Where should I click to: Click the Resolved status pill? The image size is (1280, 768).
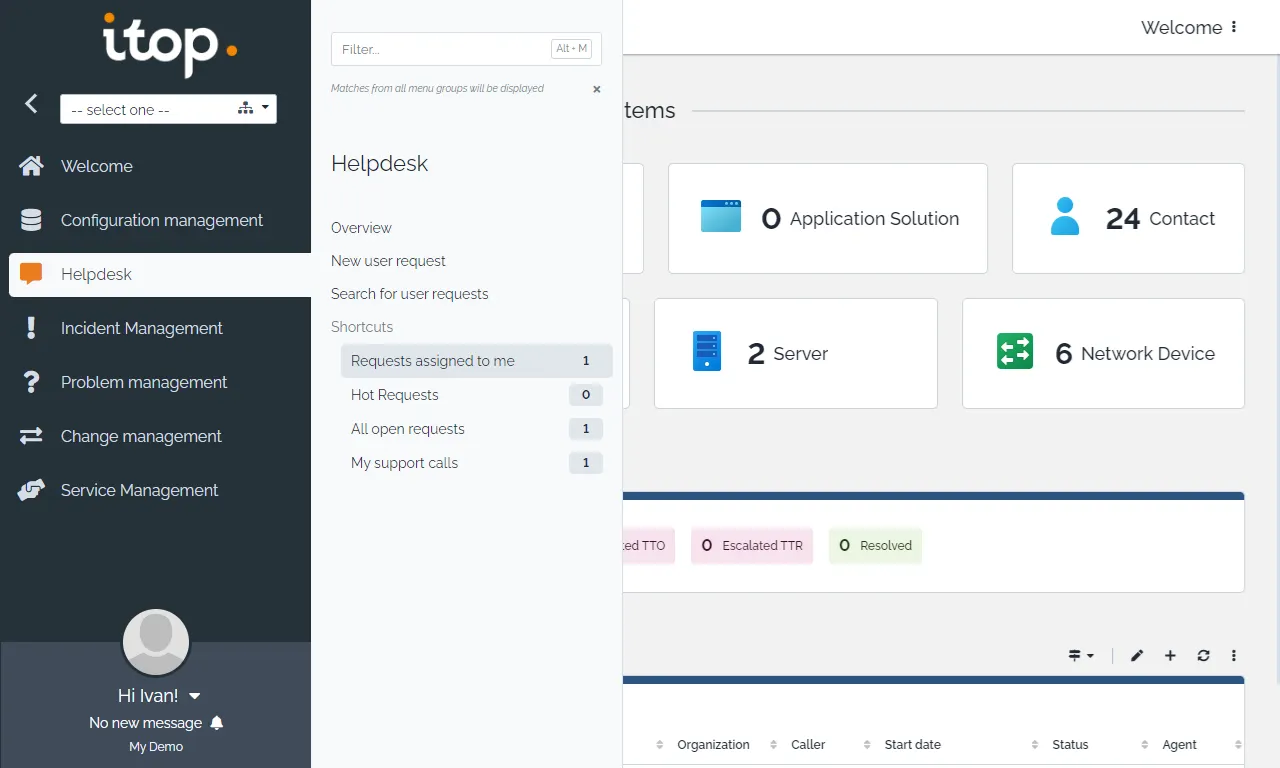tap(875, 546)
